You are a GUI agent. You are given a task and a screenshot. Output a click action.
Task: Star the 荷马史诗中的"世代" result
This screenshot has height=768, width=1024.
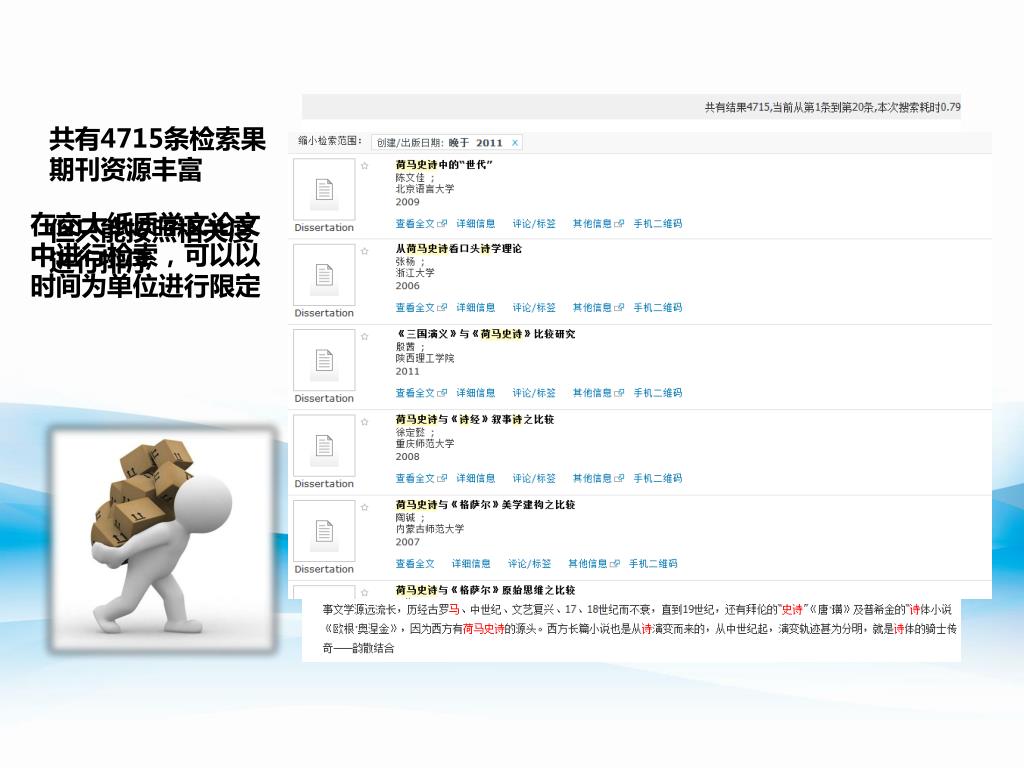coord(364,166)
